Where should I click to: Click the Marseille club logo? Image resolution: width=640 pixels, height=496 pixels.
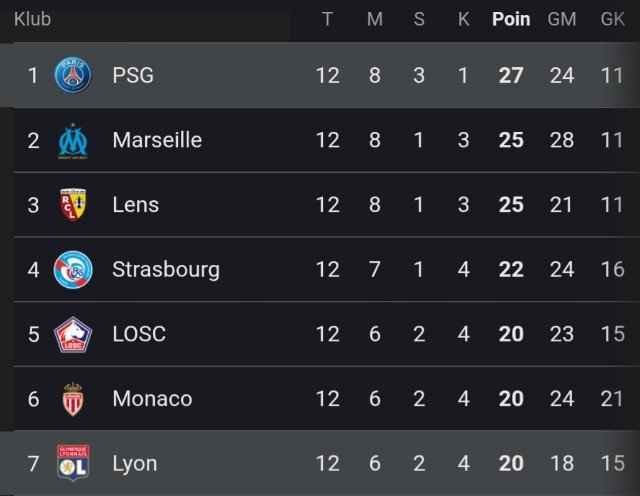point(72,140)
